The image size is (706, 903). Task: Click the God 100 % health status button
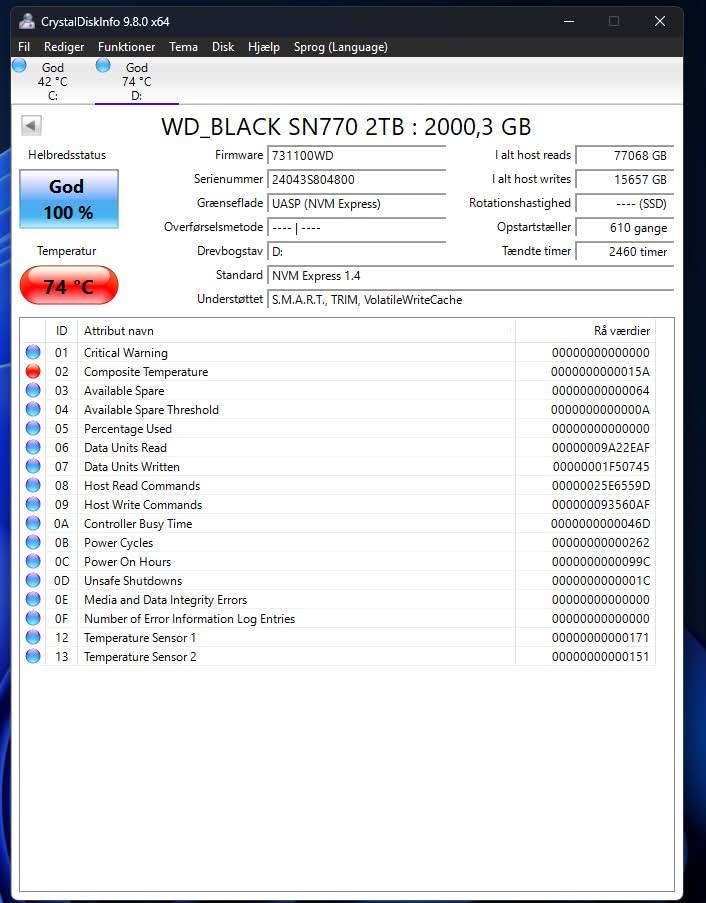69,199
